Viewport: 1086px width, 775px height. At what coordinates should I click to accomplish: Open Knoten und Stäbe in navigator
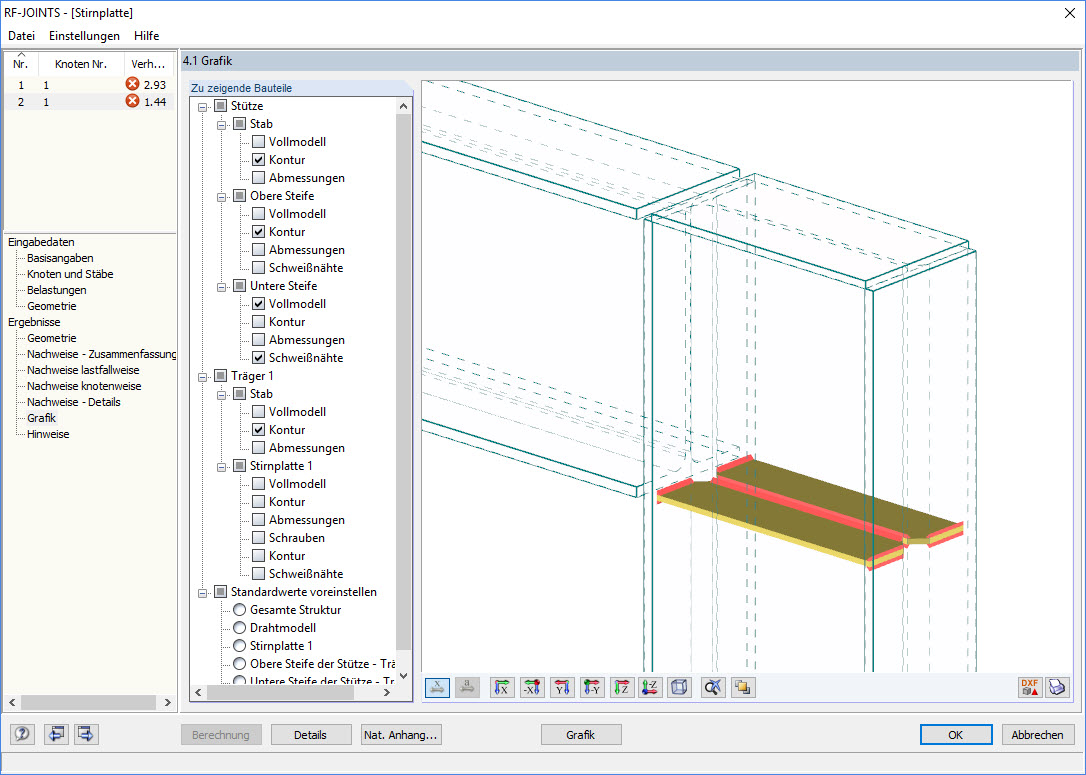click(x=70, y=274)
